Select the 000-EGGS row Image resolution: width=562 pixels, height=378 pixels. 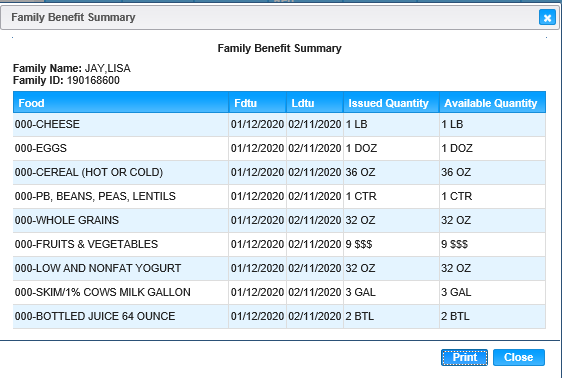coord(279,148)
